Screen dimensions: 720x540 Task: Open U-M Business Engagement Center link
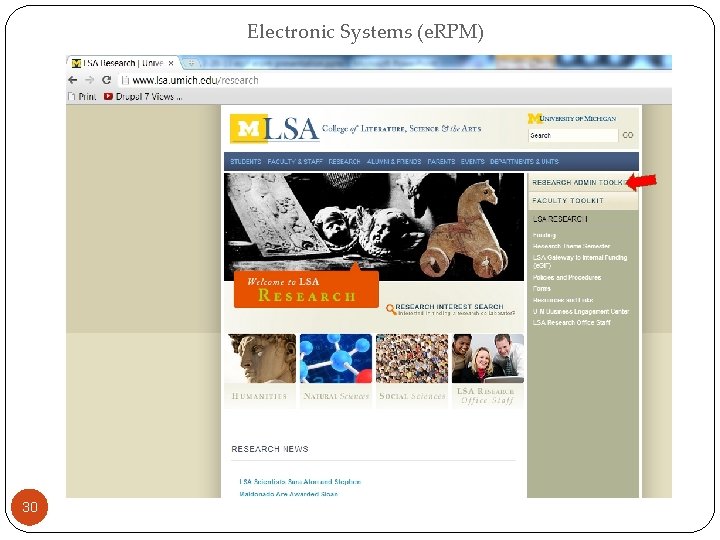581,311
